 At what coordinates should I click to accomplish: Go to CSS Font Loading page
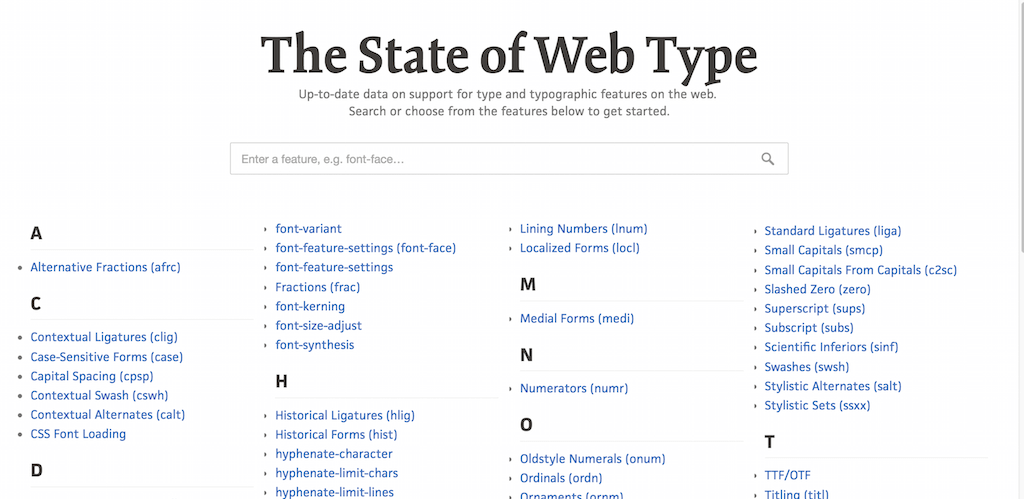(78, 434)
